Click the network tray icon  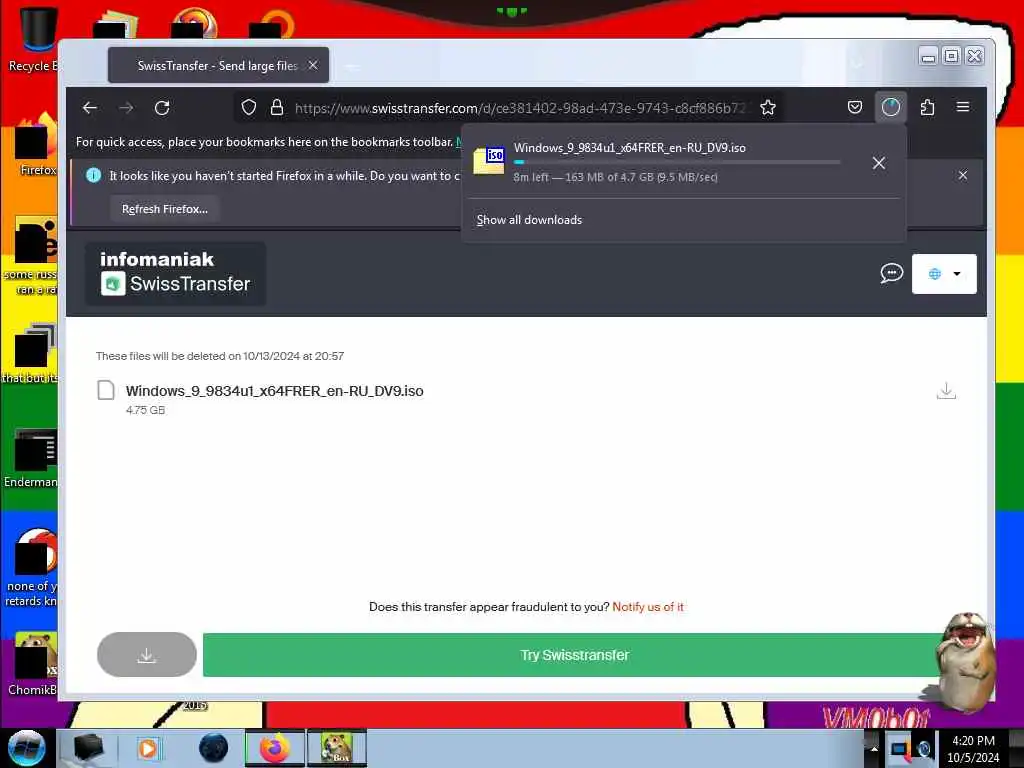click(x=900, y=749)
